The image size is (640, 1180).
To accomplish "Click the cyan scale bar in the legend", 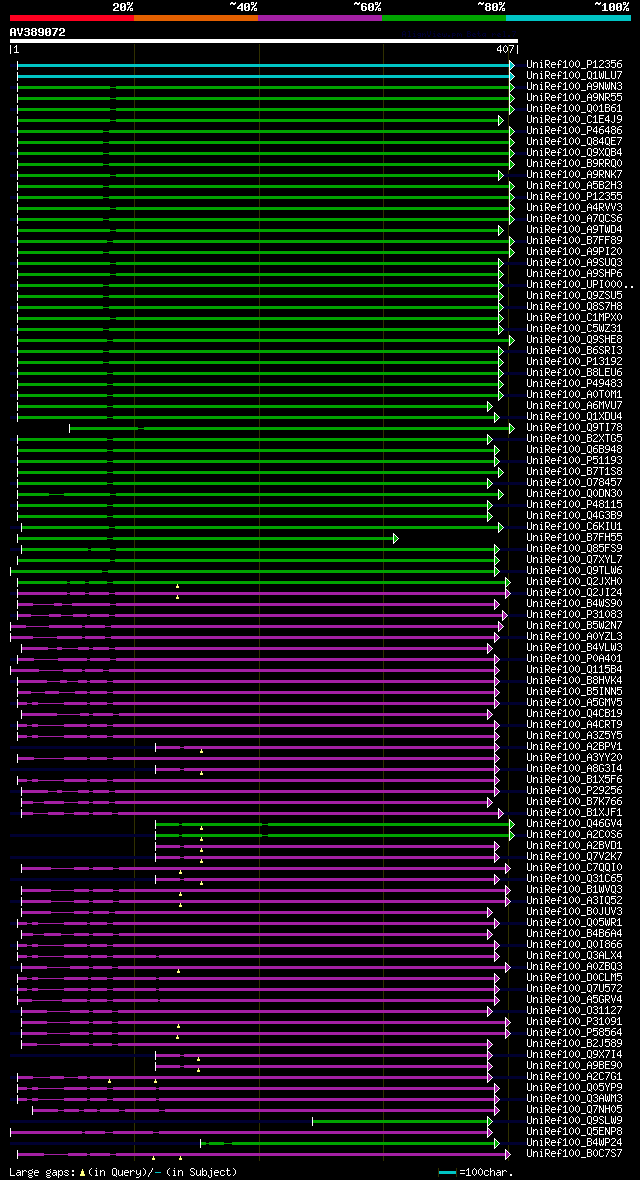I will click(448, 1172).
